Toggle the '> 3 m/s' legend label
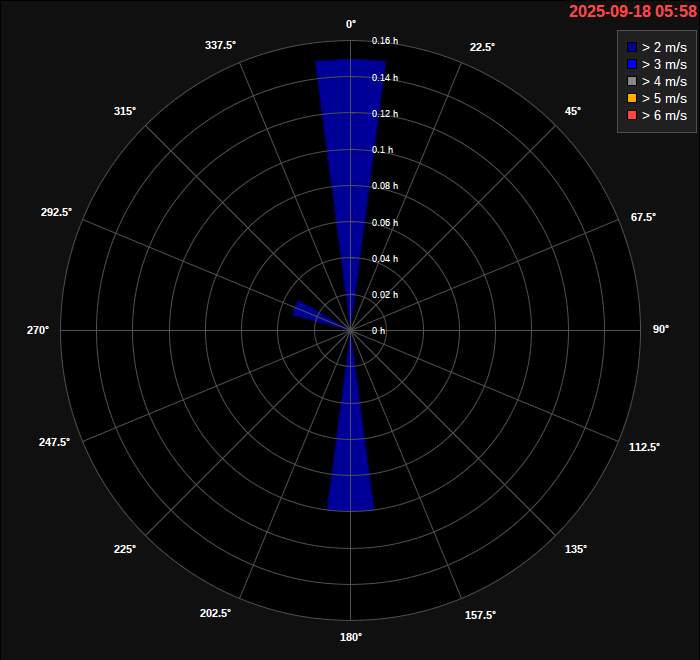Viewport: 700px width, 660px height. (664, 64)
